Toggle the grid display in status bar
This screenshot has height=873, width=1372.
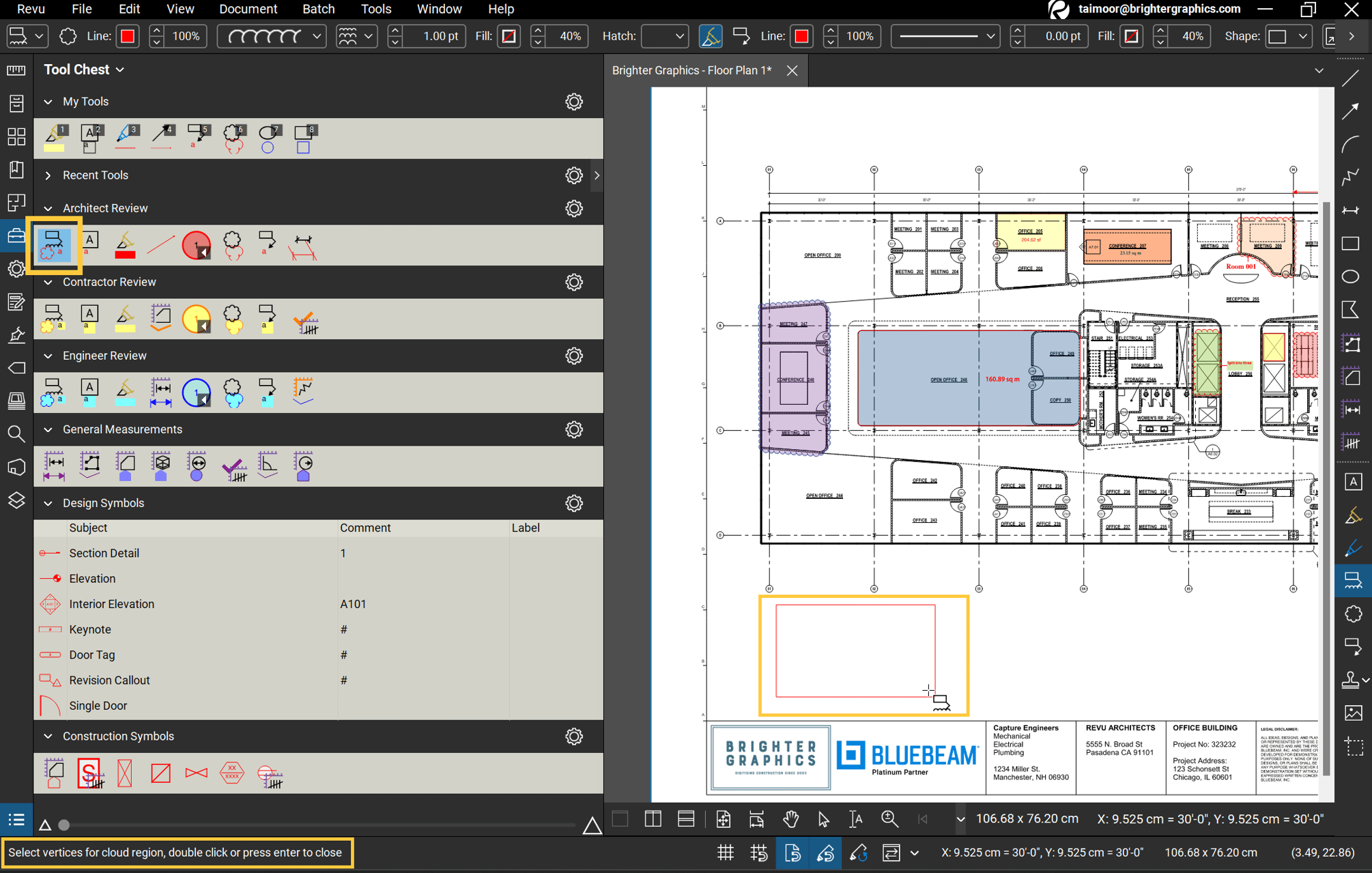pos(725,853)
